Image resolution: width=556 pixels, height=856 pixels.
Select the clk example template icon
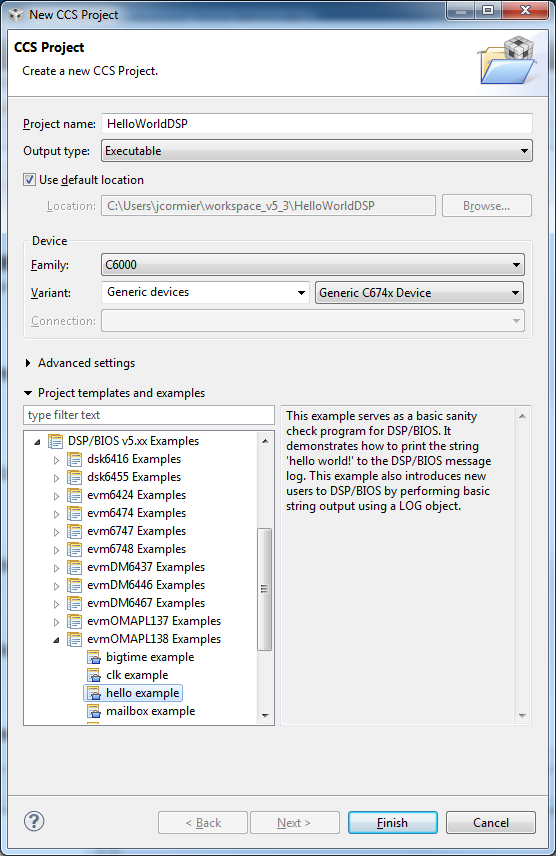(94, 675)
